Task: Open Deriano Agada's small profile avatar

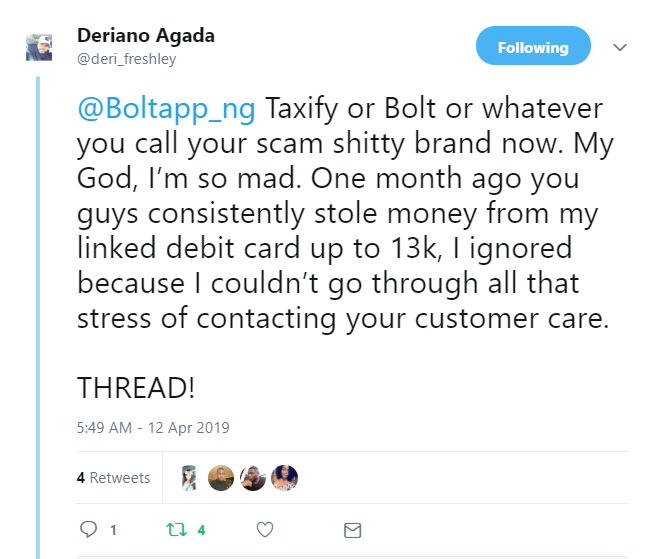Action: pyautogui.click(x=40, y=47)
